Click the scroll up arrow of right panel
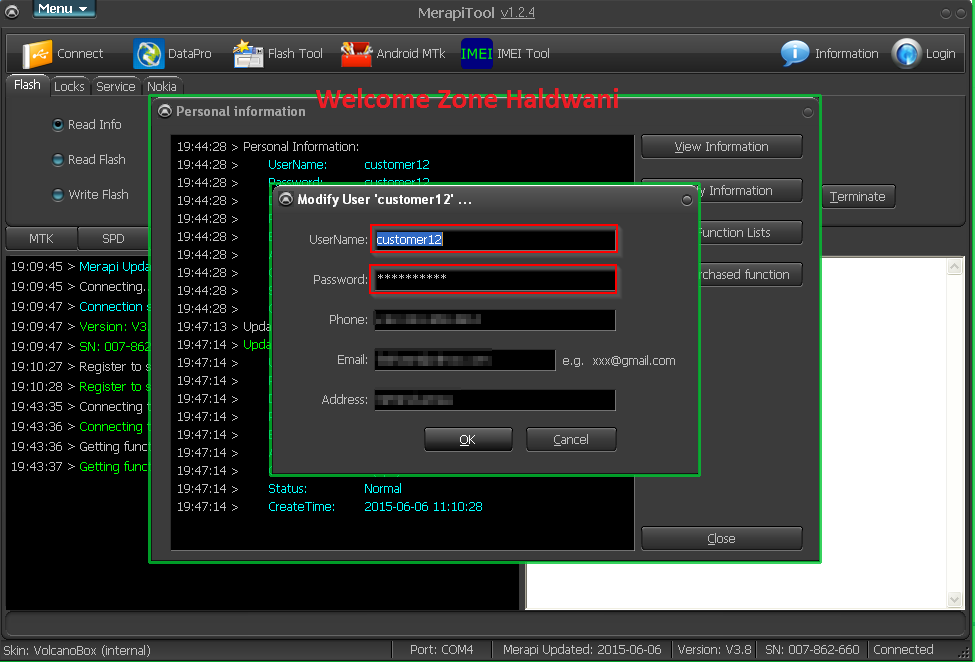The height and width of the screenshot is (662, 975). pyautogui.click(x=954, y=267)
